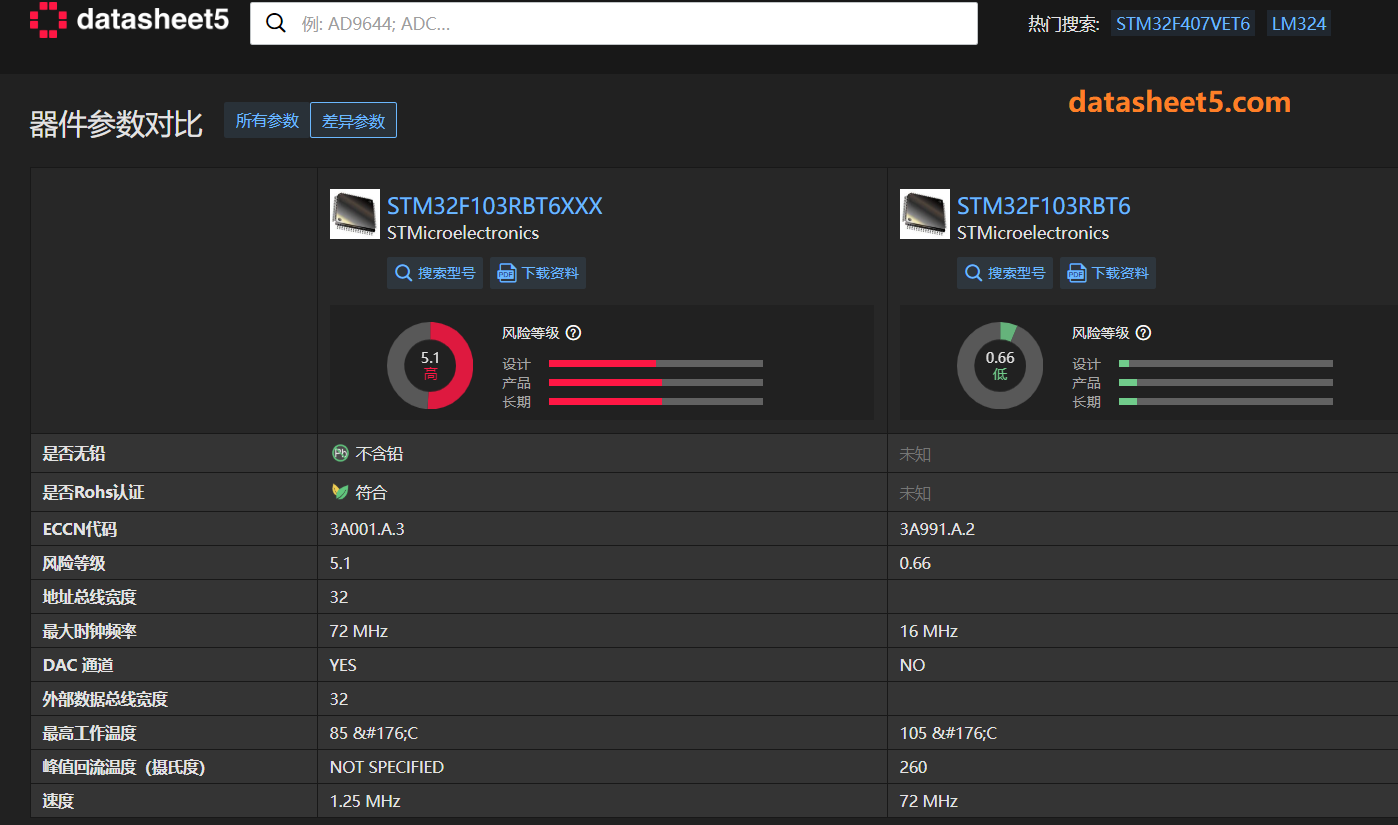This screenshot has height=825, width=1398.
Task: Click the 最高工作温度 row label
Action: [90, 733]
